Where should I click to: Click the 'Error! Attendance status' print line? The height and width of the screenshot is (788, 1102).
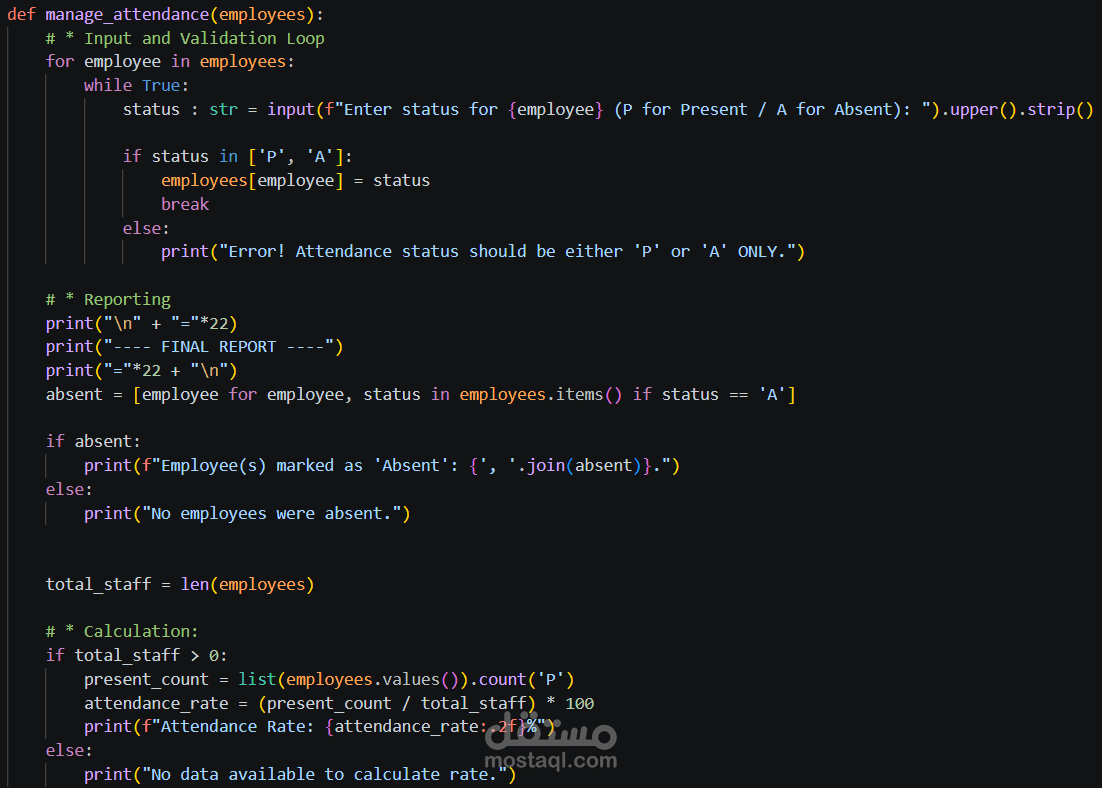(483, 252)
